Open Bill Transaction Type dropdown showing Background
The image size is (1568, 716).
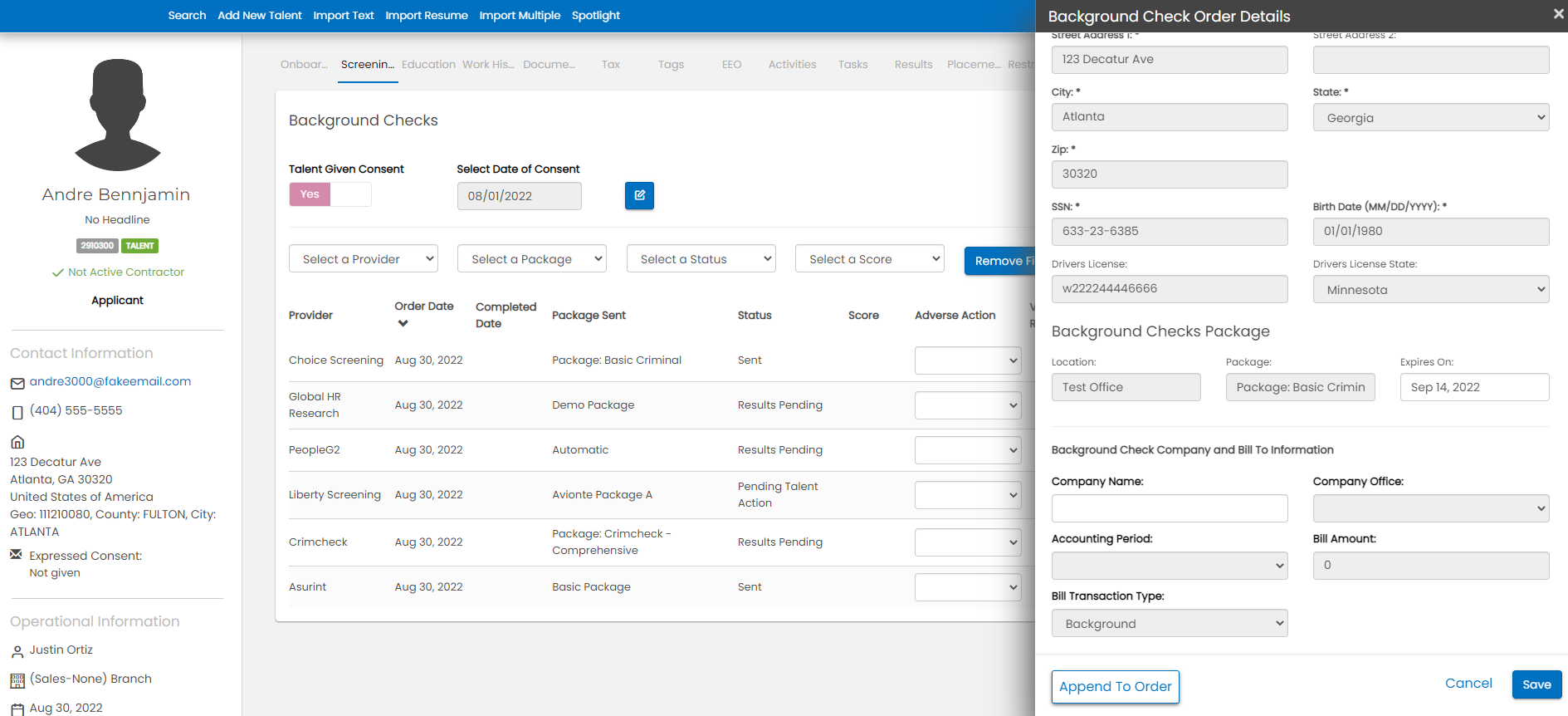tap(1170, 623)
